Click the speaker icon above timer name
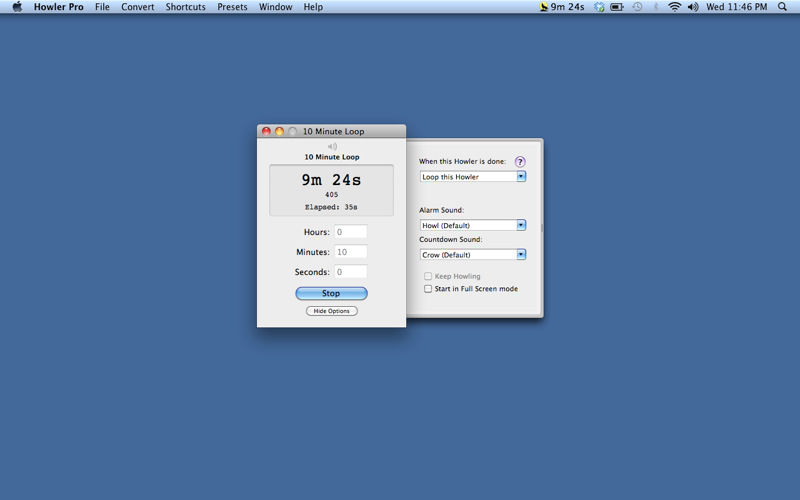Screen dimensions: 800x500 [332, 146]
